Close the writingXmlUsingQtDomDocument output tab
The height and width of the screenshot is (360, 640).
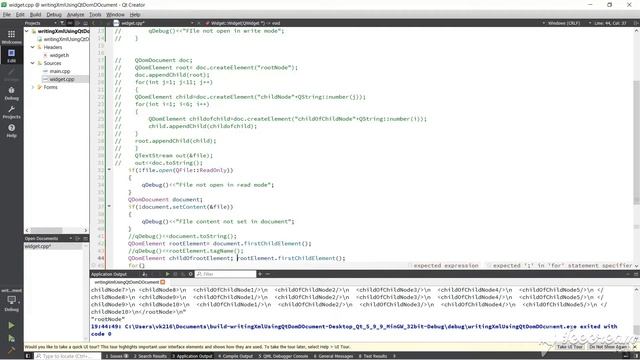(x=162, y=282)
